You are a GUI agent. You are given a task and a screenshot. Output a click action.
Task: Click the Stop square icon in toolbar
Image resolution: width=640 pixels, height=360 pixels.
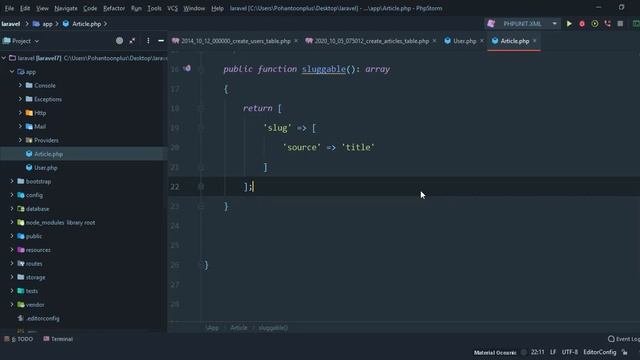pos(620,24)
